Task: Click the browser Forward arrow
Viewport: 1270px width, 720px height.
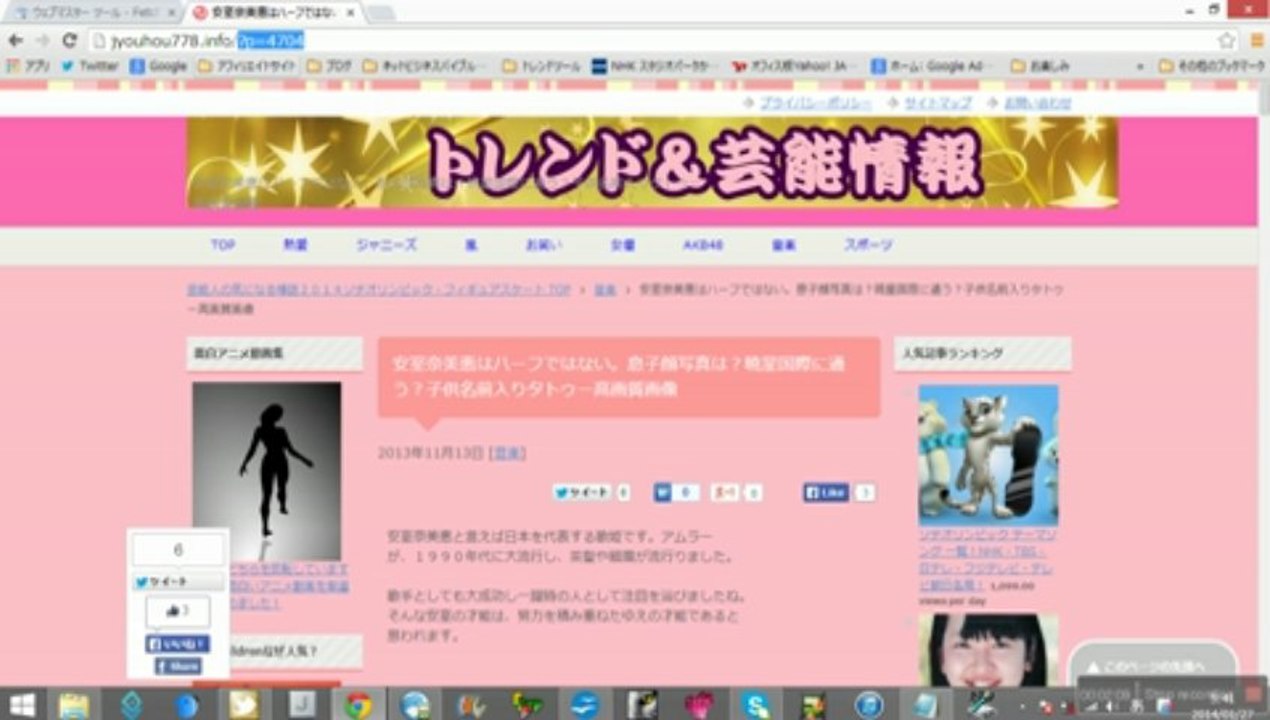Action: tap(42, 41)
